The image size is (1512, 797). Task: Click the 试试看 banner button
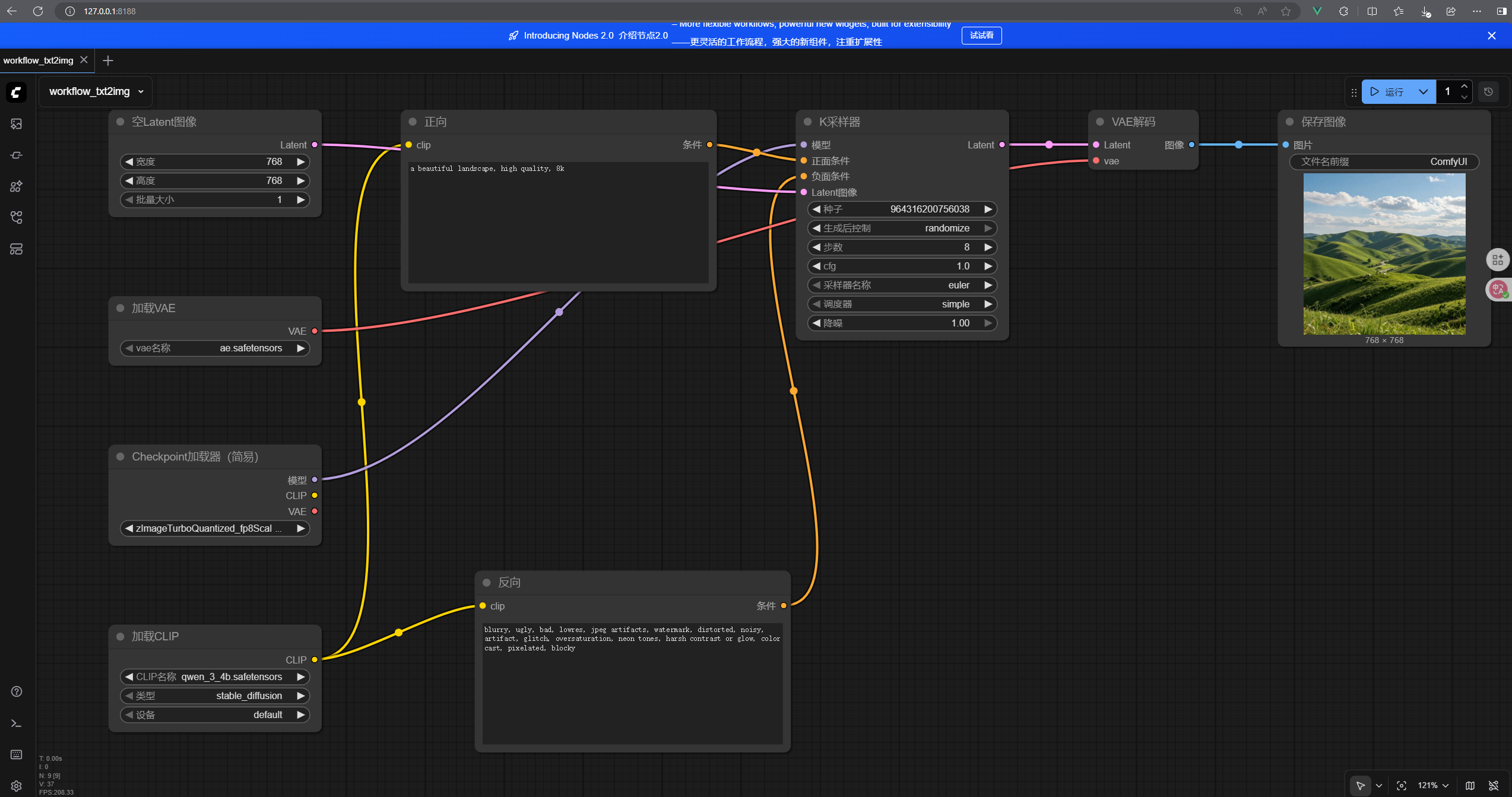click(981, 36)
